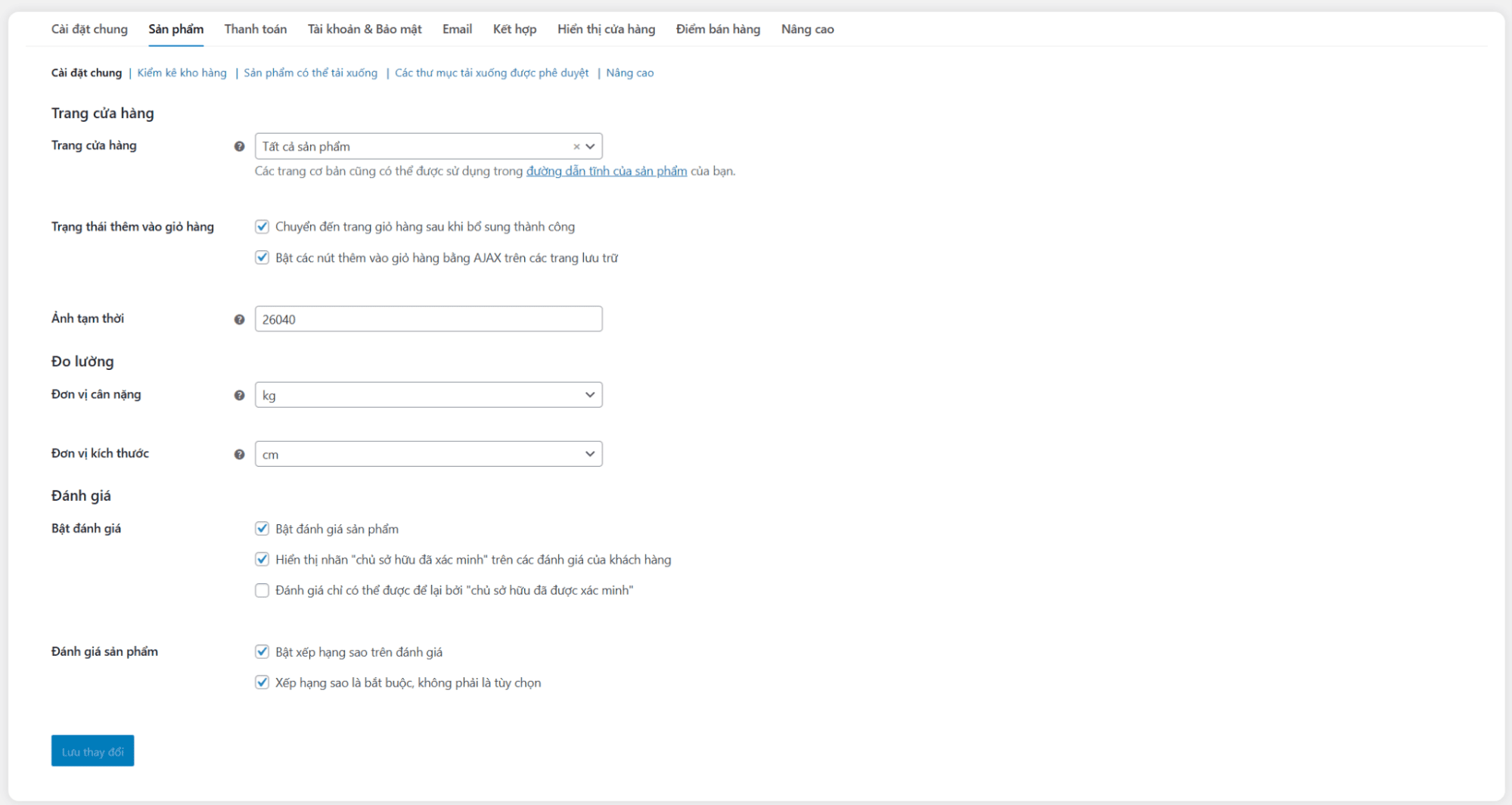1512x805 pixels.
Task: Click the help icon beside Ảnh tạm thời
Action: [x=239, y=318]
